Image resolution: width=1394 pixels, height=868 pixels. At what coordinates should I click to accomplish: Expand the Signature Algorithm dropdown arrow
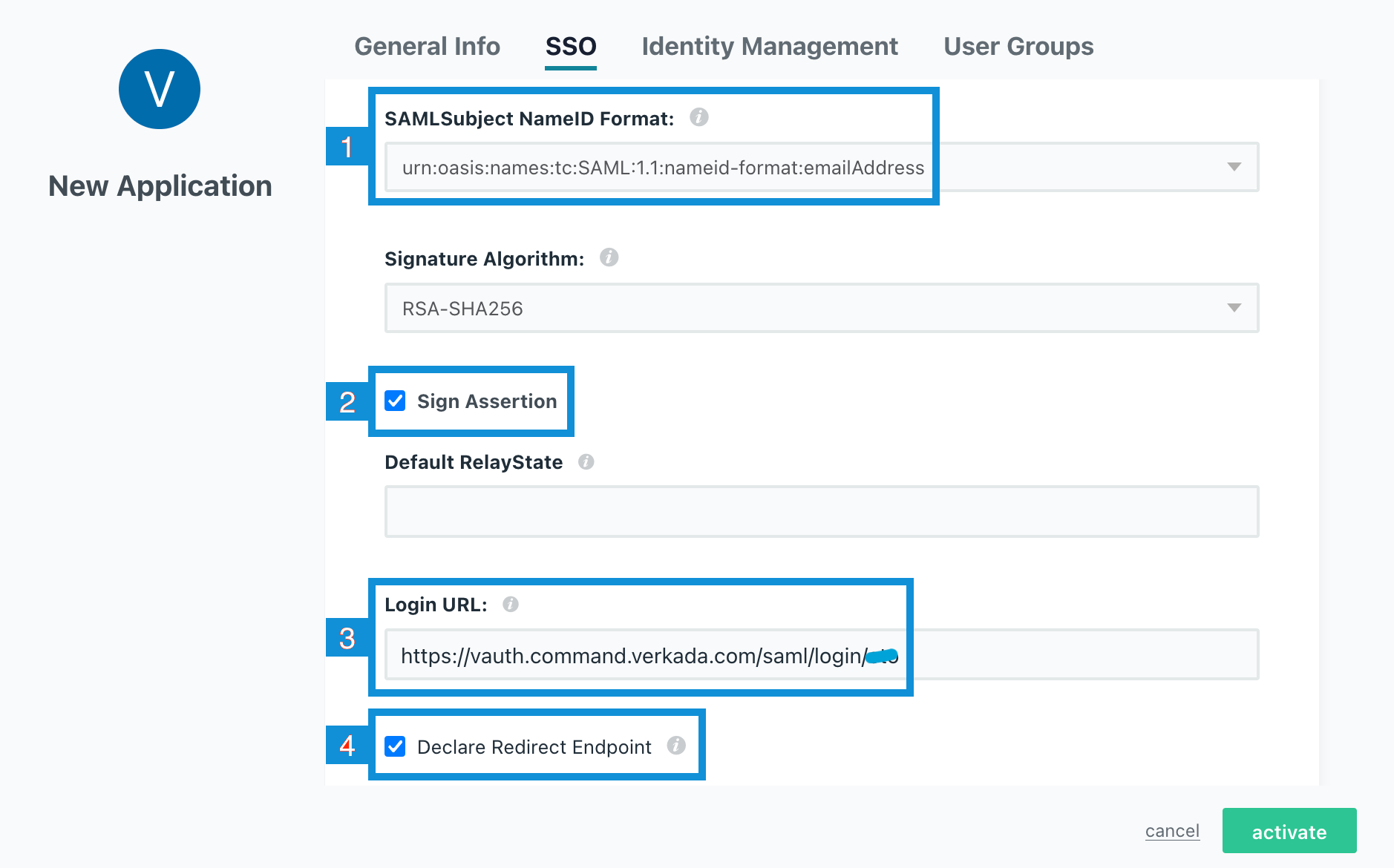pyautogui.click(x=1234, y=308)
